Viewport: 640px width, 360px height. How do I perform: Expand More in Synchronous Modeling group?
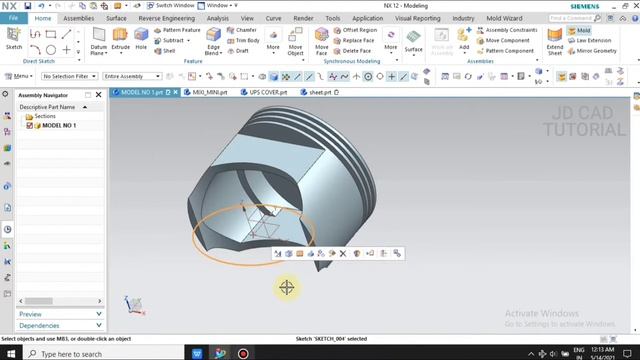point(391,41)
